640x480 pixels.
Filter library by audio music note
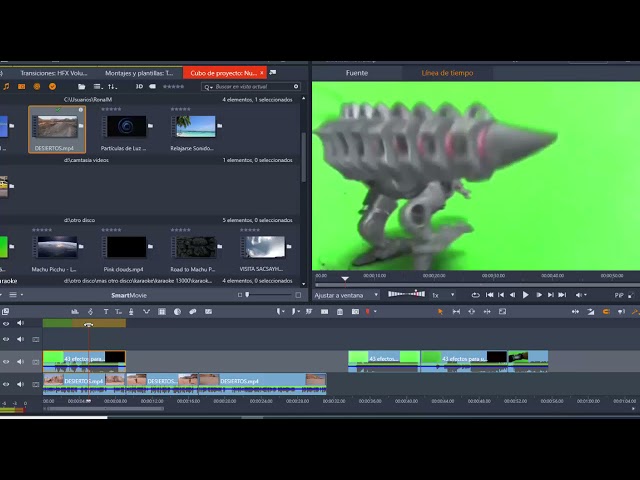pyautogui.click(x=6, y=87)
